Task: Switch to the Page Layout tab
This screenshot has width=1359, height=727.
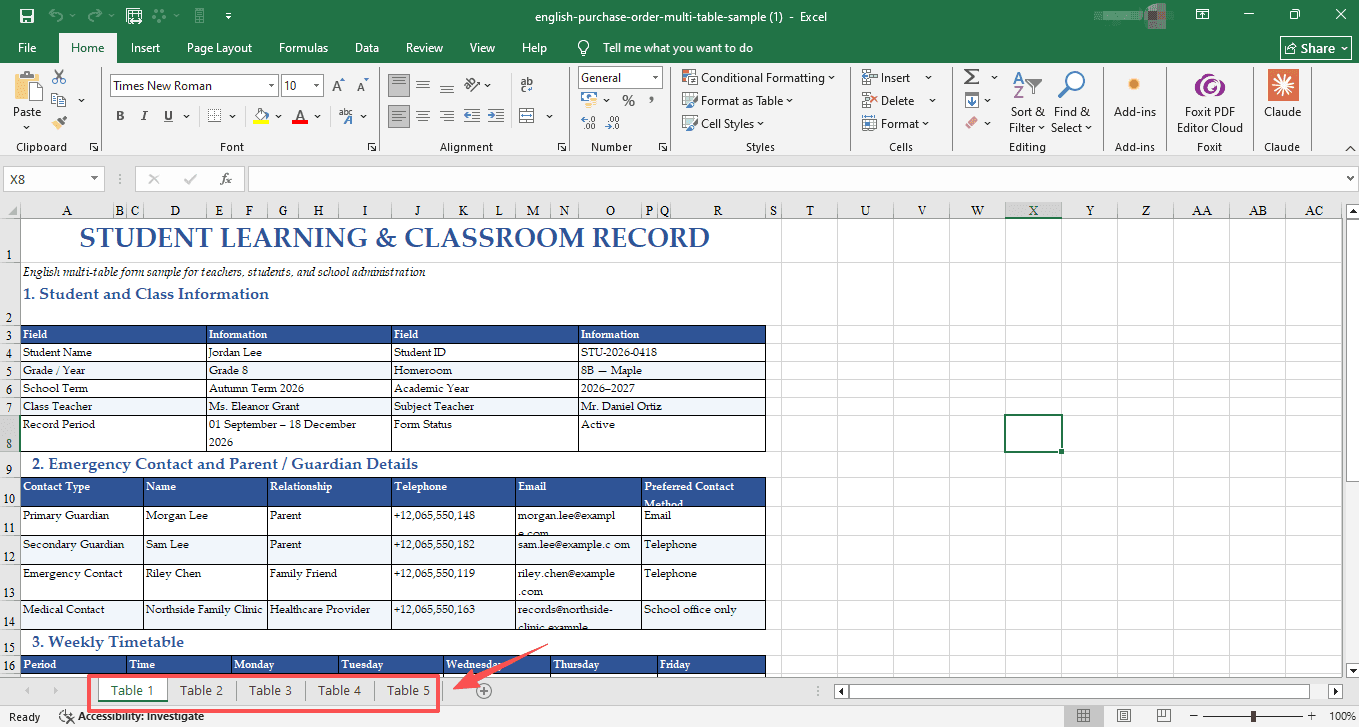Action: (219, 47)
